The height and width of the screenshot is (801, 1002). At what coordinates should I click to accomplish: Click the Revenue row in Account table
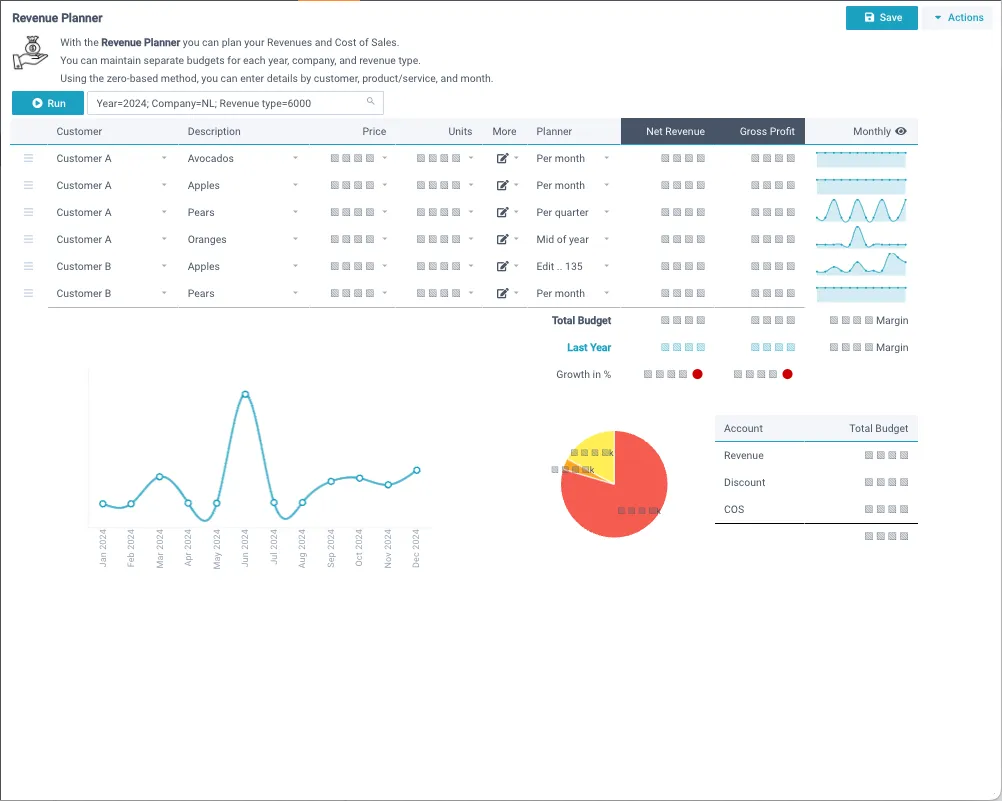pos(816,455)
